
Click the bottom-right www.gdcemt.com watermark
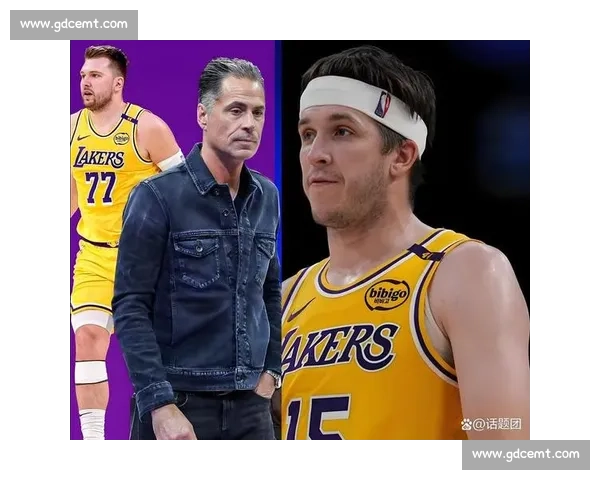524,455
